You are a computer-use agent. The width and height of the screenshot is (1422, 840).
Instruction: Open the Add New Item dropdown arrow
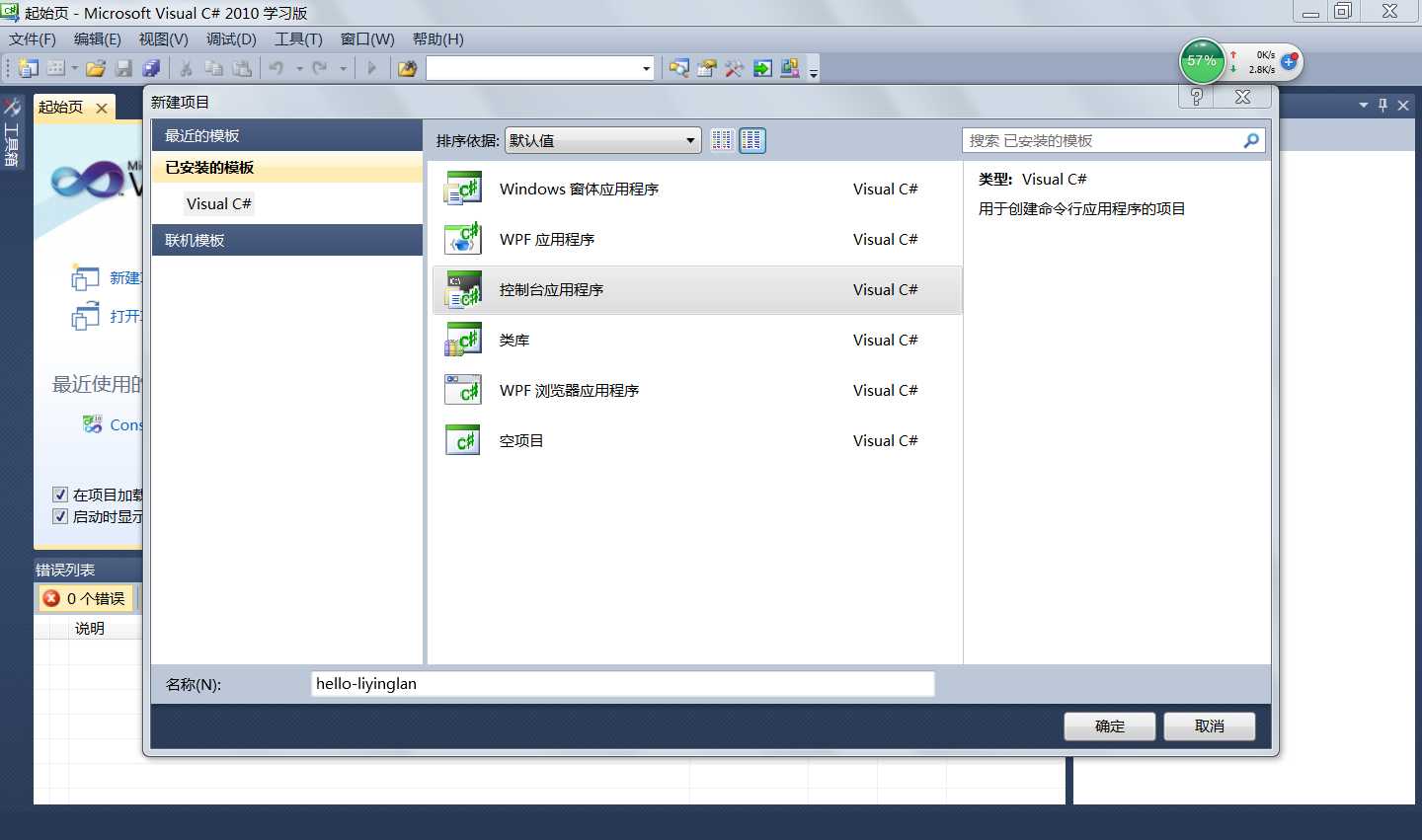tap(74, 68)
